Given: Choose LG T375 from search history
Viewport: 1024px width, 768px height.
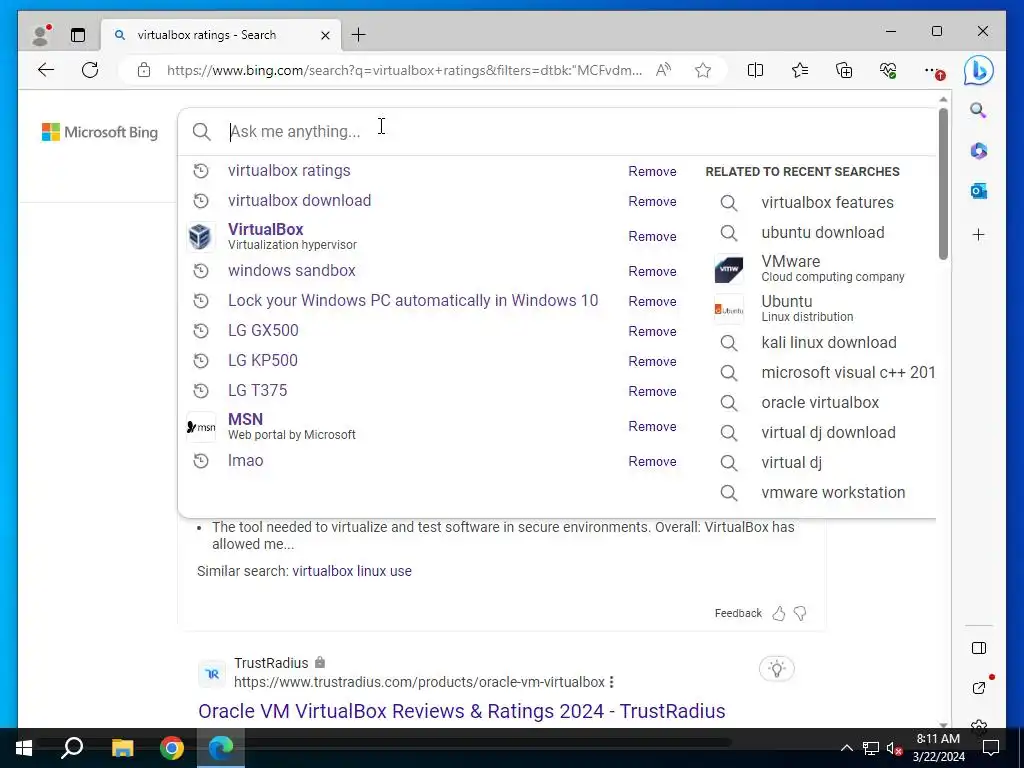Looking at the screenshot, I should [x=257, y=391].
